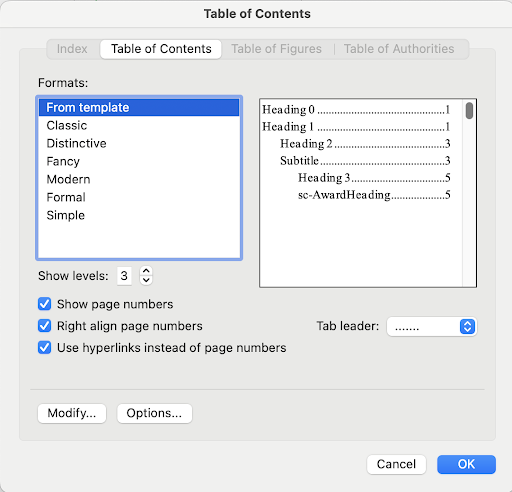Decrease Show levels with the down stepper arrow
The width and height of the screenshot is (512, 492).
click(146, 280)
